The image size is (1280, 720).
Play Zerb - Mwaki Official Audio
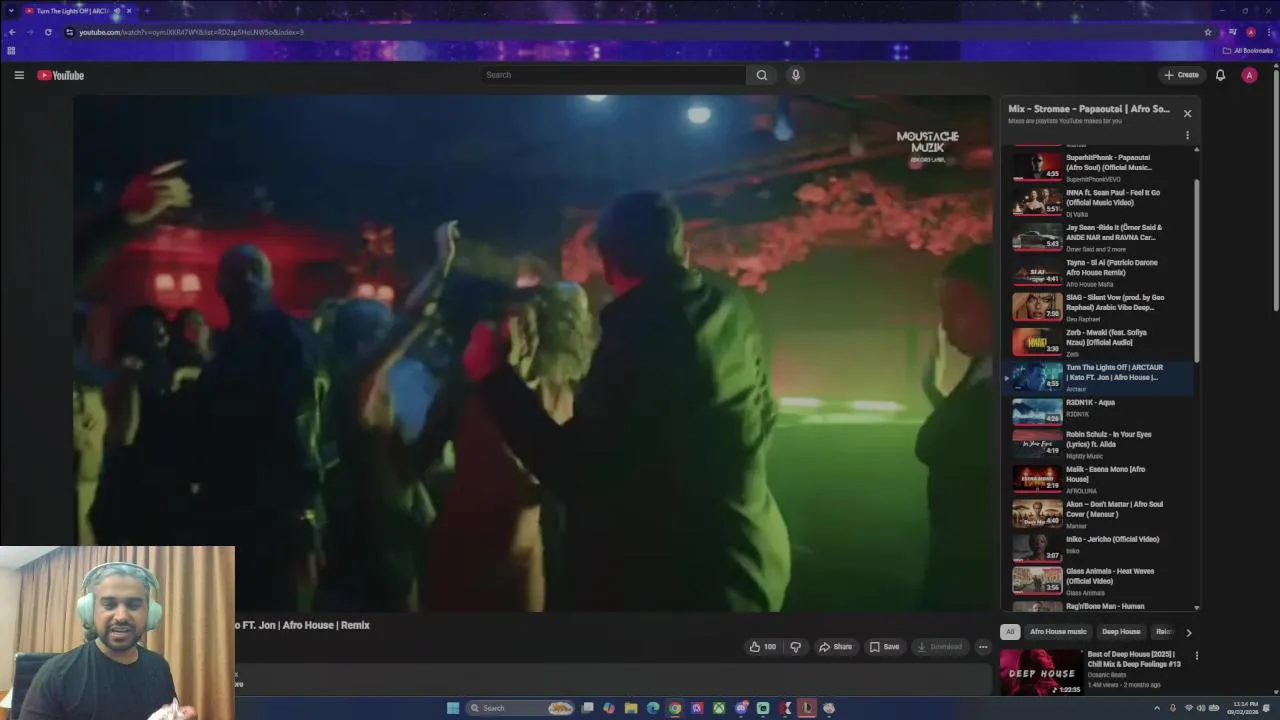coord(1100,342)
